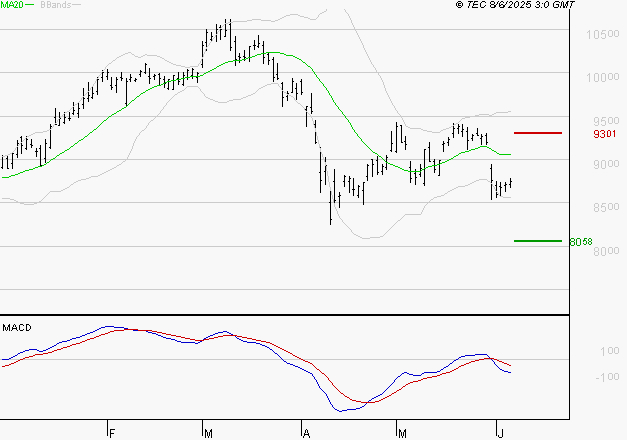Click the 8500 price axis label
This screenshot has height=440, width=627.
[x=606, y=207]
